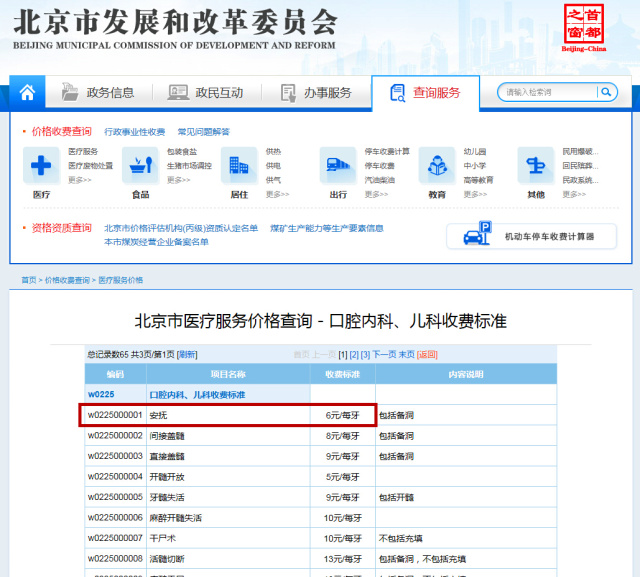
Task: Select the 13元/每牙 price cell
Action: (342, 559)
